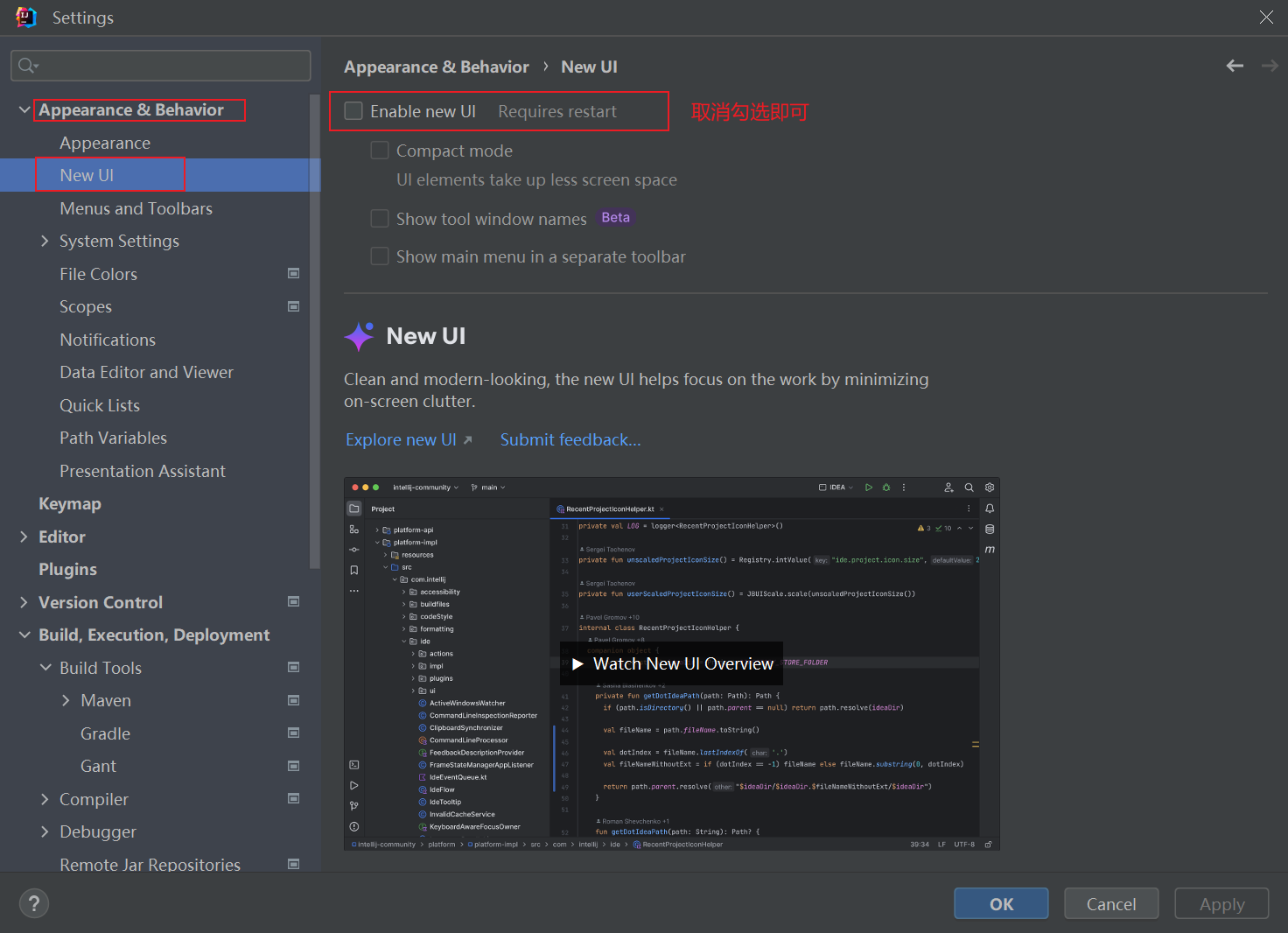This screenshot has width=1288, height=933.
Task: Click the project-level icon beside Gradle
Action: tap(294, 733)
